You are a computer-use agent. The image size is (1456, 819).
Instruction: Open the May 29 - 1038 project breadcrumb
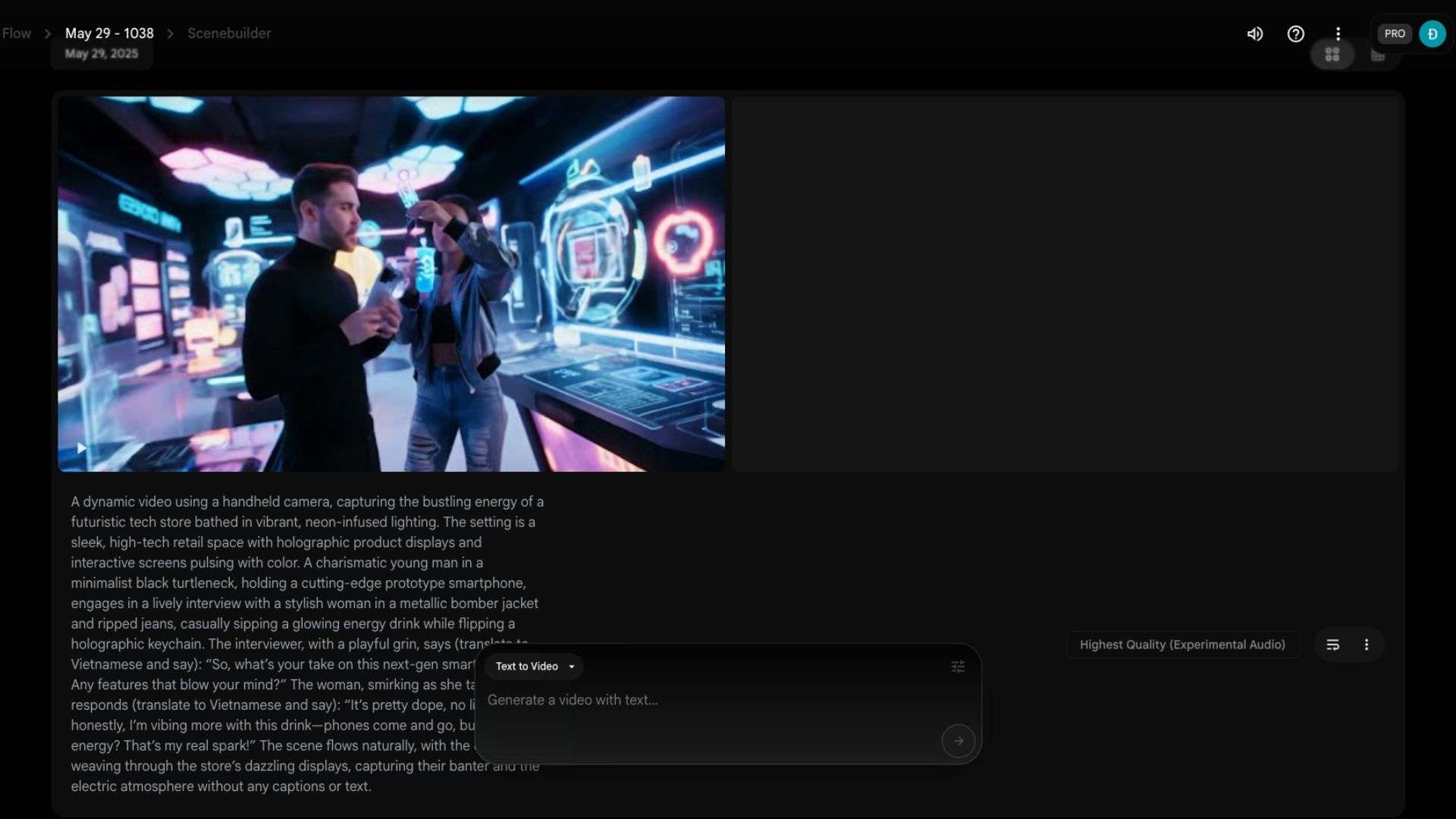tap(109, 33)
